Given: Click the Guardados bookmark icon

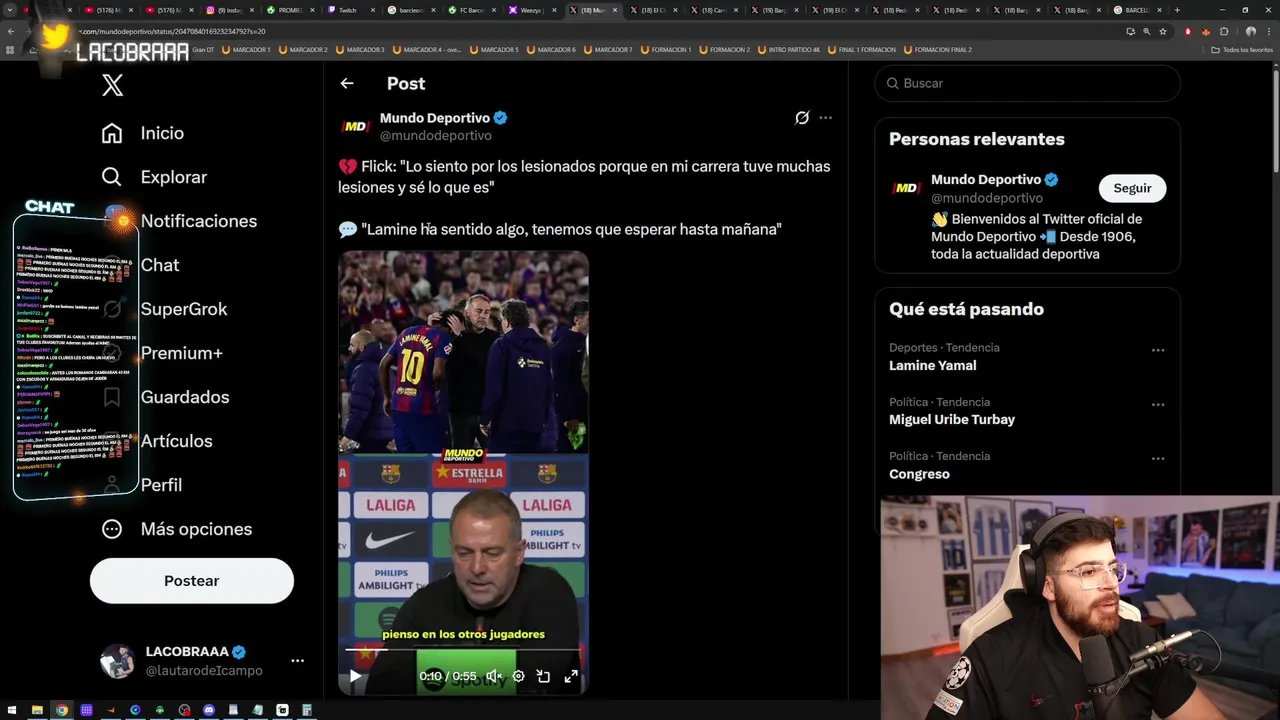Looking at the screenshot, I should [112, 397].
